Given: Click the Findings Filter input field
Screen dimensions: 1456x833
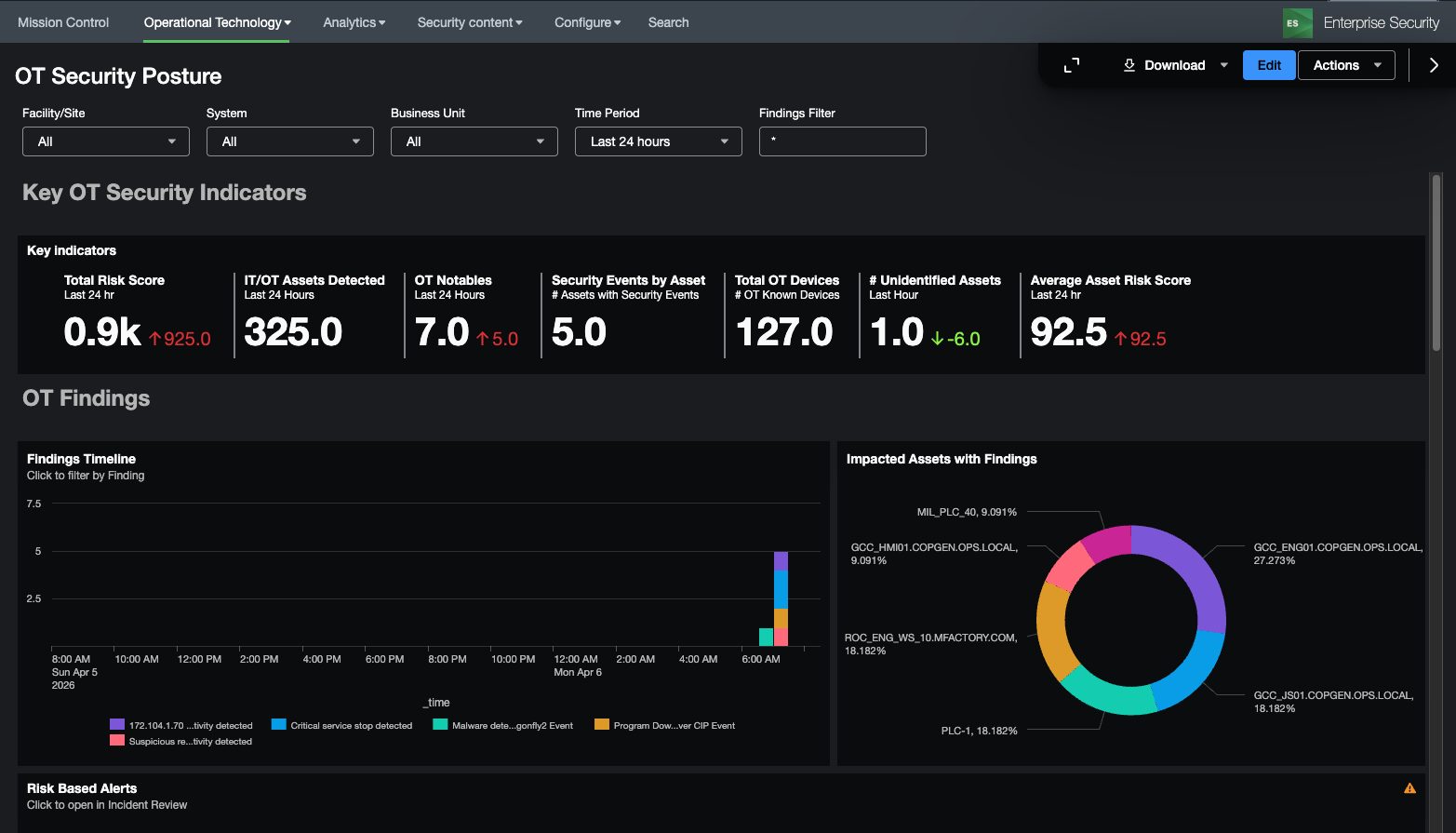Looking at the screenshot, I should coord(843,141).
